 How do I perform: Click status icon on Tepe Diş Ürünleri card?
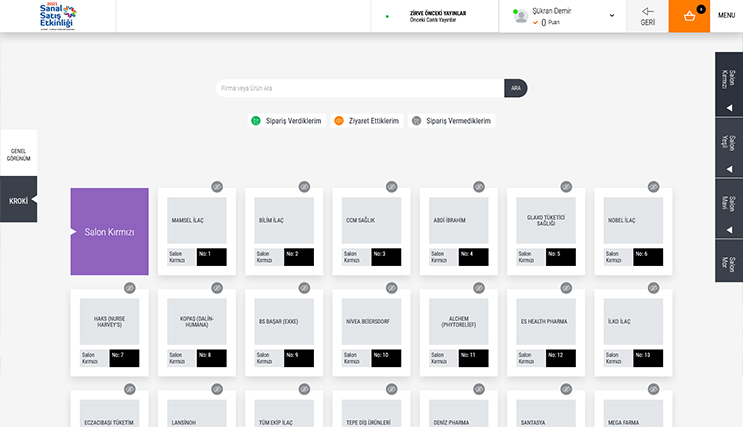pos(391,389)
